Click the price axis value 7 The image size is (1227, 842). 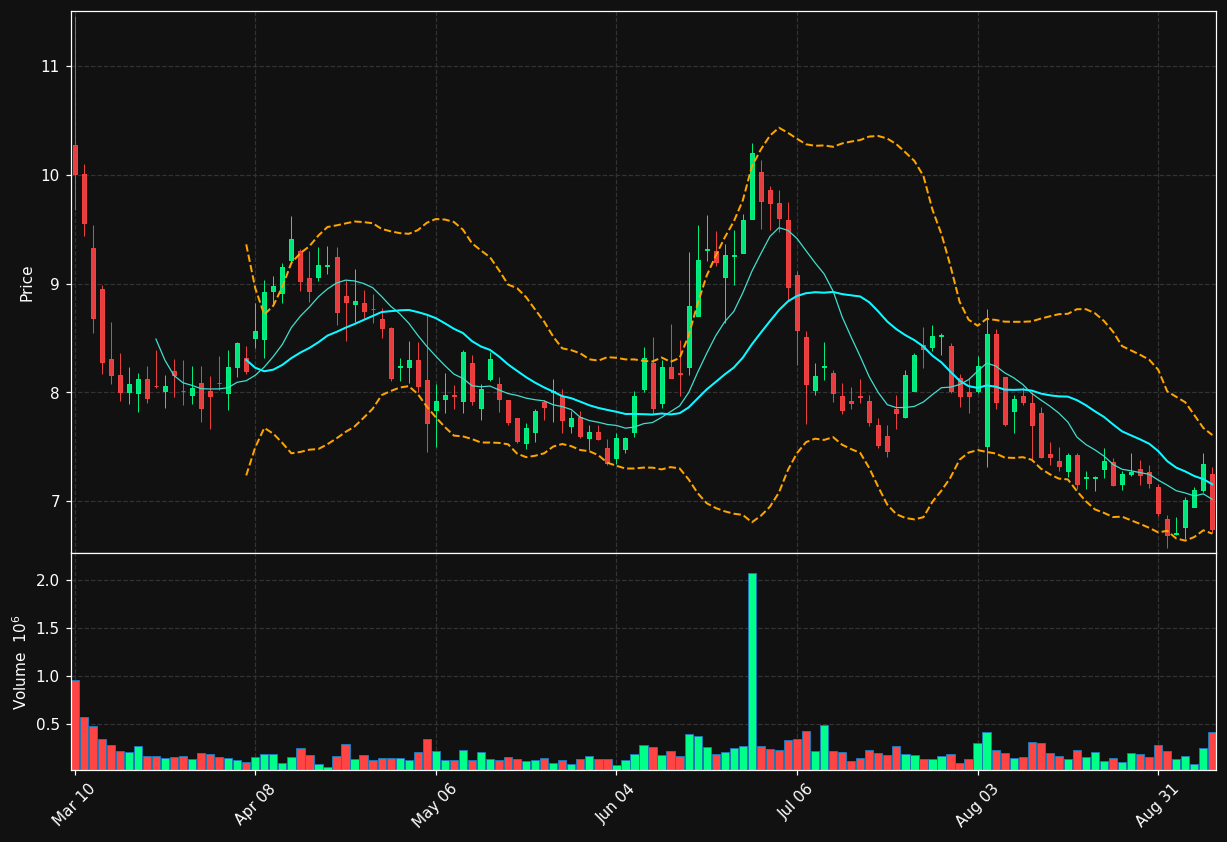[56, 502]
